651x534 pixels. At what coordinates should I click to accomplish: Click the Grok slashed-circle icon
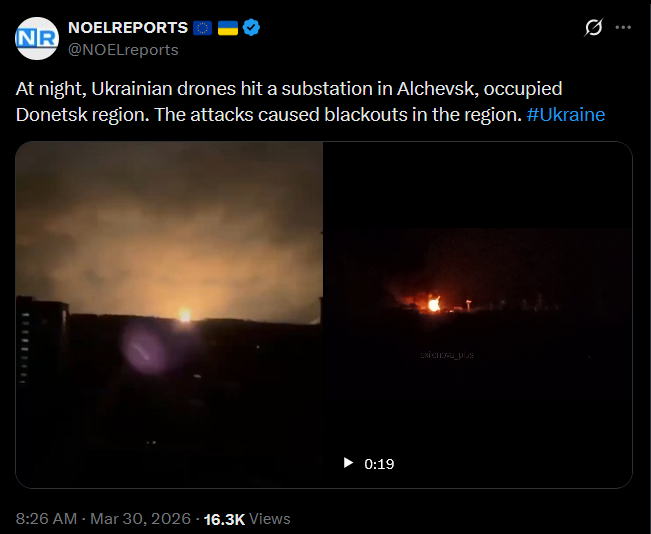tap(593, 27)
